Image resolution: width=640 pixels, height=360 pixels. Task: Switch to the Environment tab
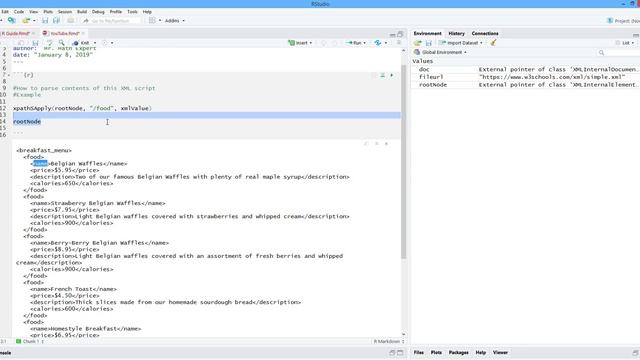[x=427, y=33]
